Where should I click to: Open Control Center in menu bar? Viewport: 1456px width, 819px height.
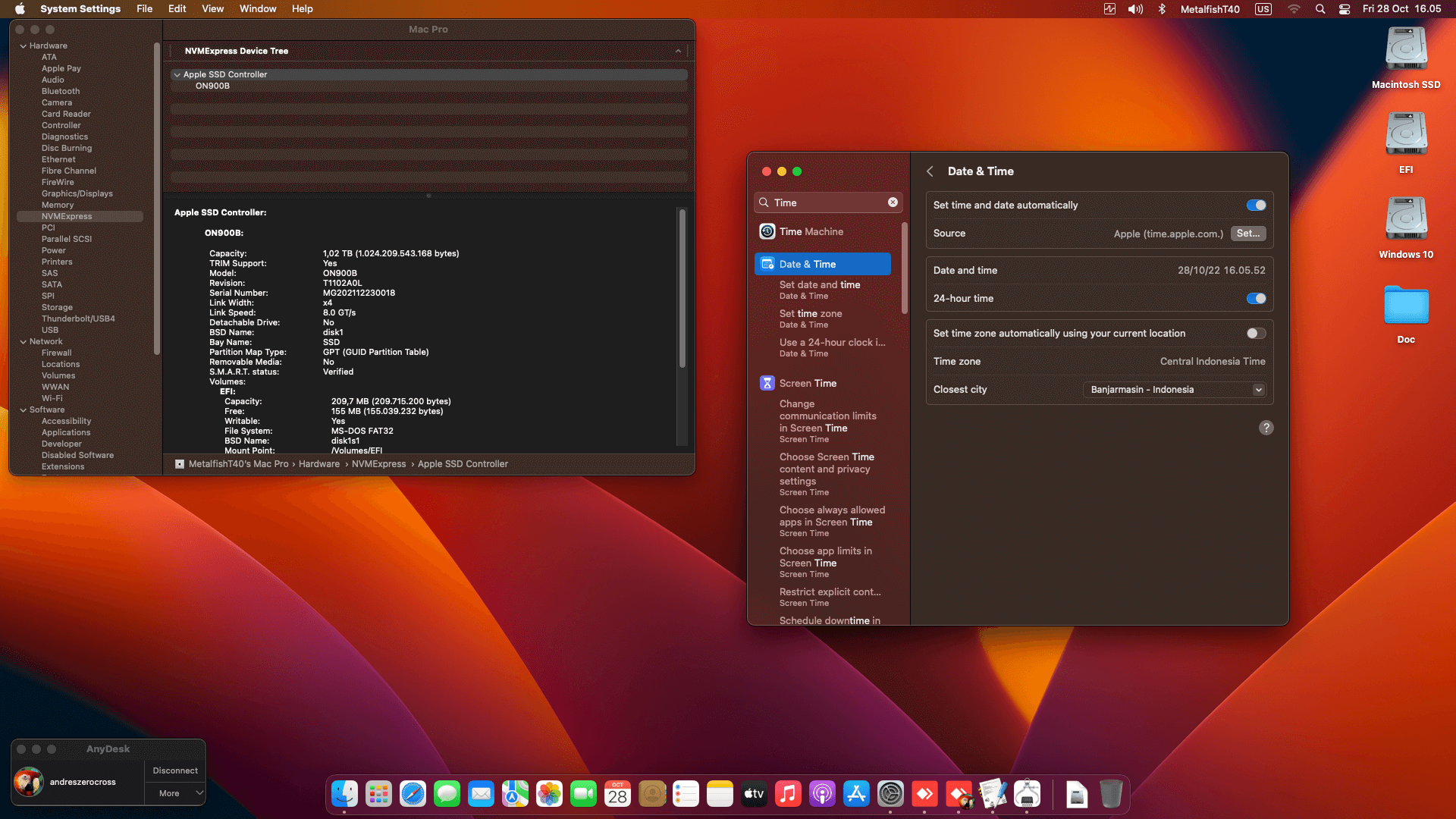click(x=1345, y=9)
